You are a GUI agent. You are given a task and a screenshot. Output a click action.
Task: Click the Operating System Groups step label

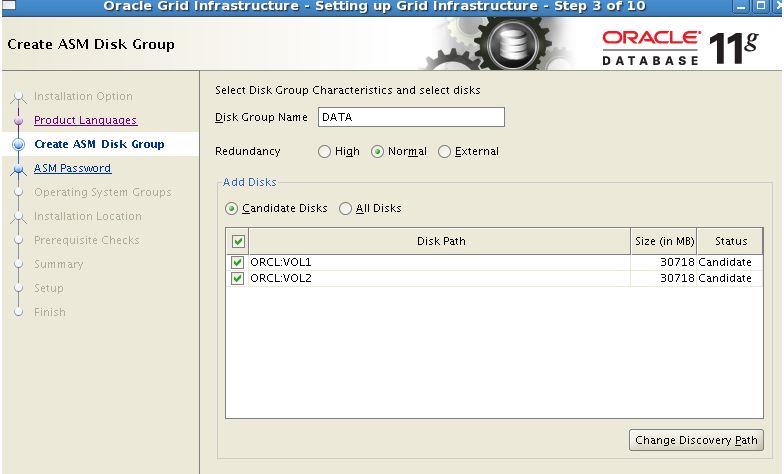[102, 192]
